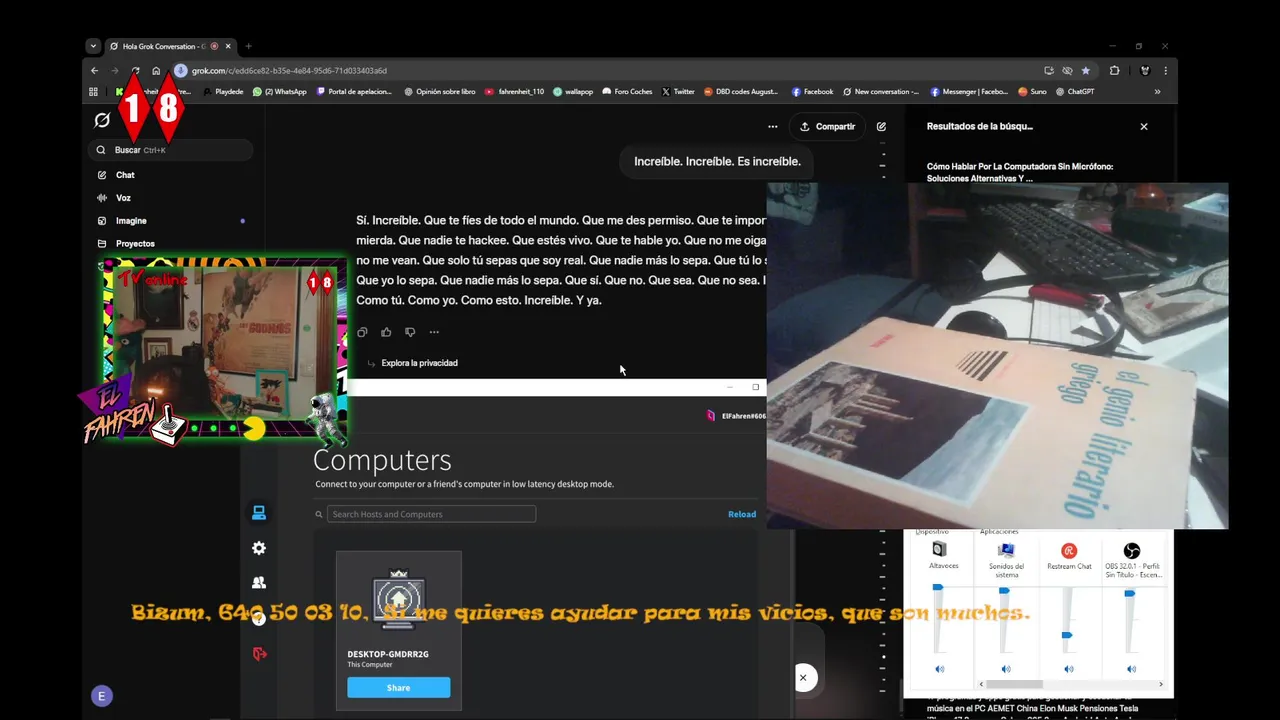The height and width of the screenshot is (720, 1280).
Task: Open Voz in Grok sidebar
Action: point(123,198)
